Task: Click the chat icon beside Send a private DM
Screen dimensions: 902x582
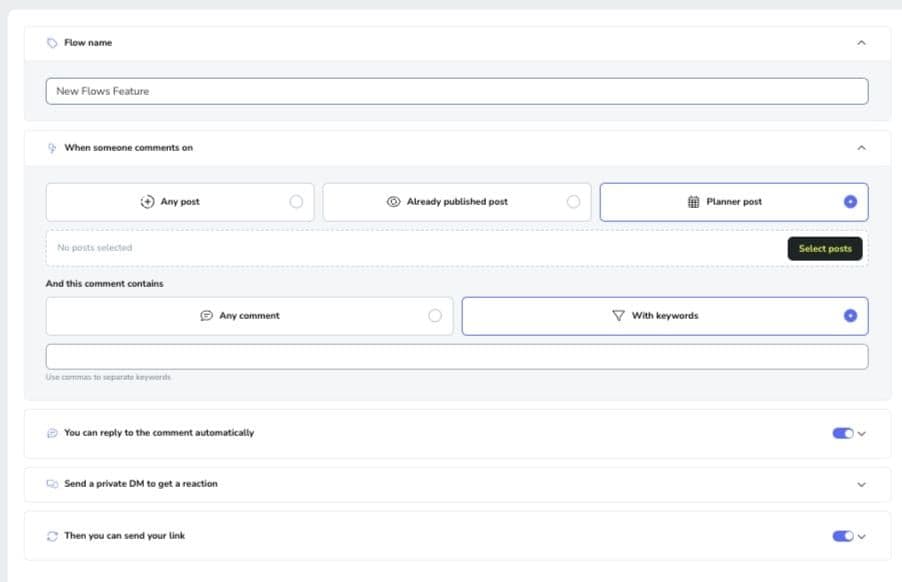Action: coord(52,484)
